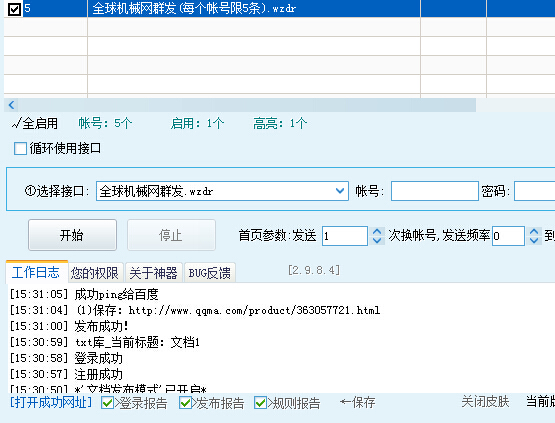Decrease the 发送频率 value with the down arrow

(534, 241)
